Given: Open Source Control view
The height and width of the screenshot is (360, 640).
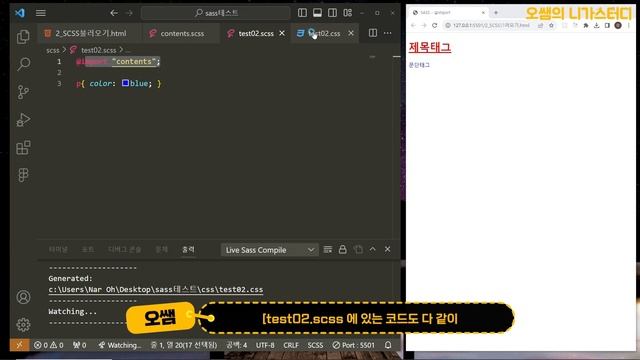Looking at the screenshot, I should [23, 92].
